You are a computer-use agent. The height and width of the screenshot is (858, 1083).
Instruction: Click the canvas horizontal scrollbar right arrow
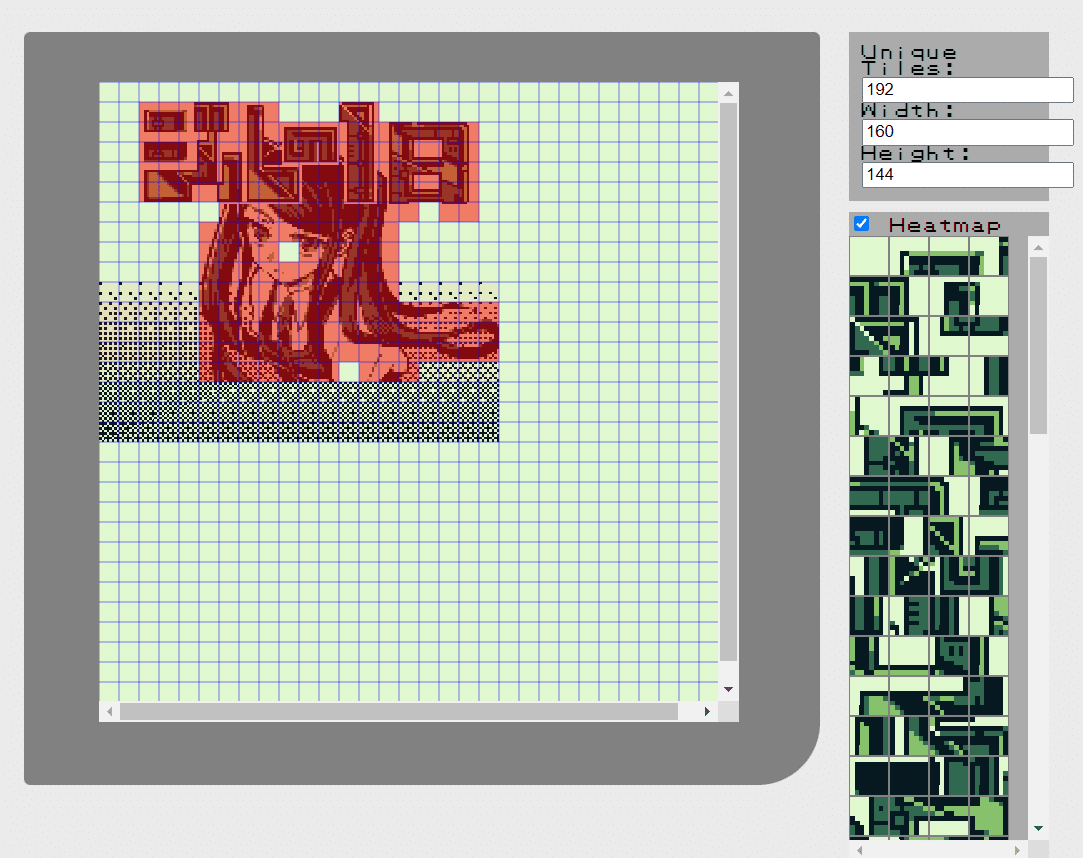pyautogui.click(x=707, y=712)
